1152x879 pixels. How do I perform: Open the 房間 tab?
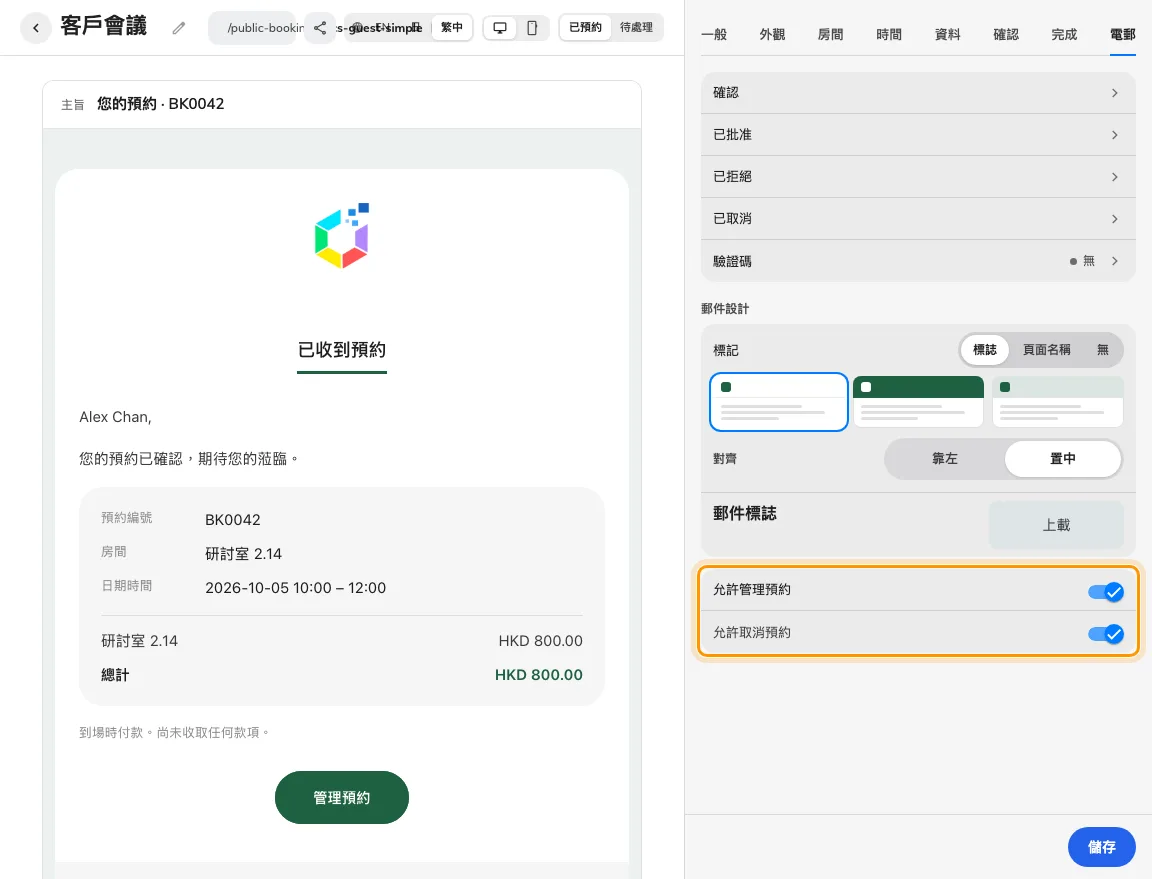pyautogui.click(x=830, y=35)
